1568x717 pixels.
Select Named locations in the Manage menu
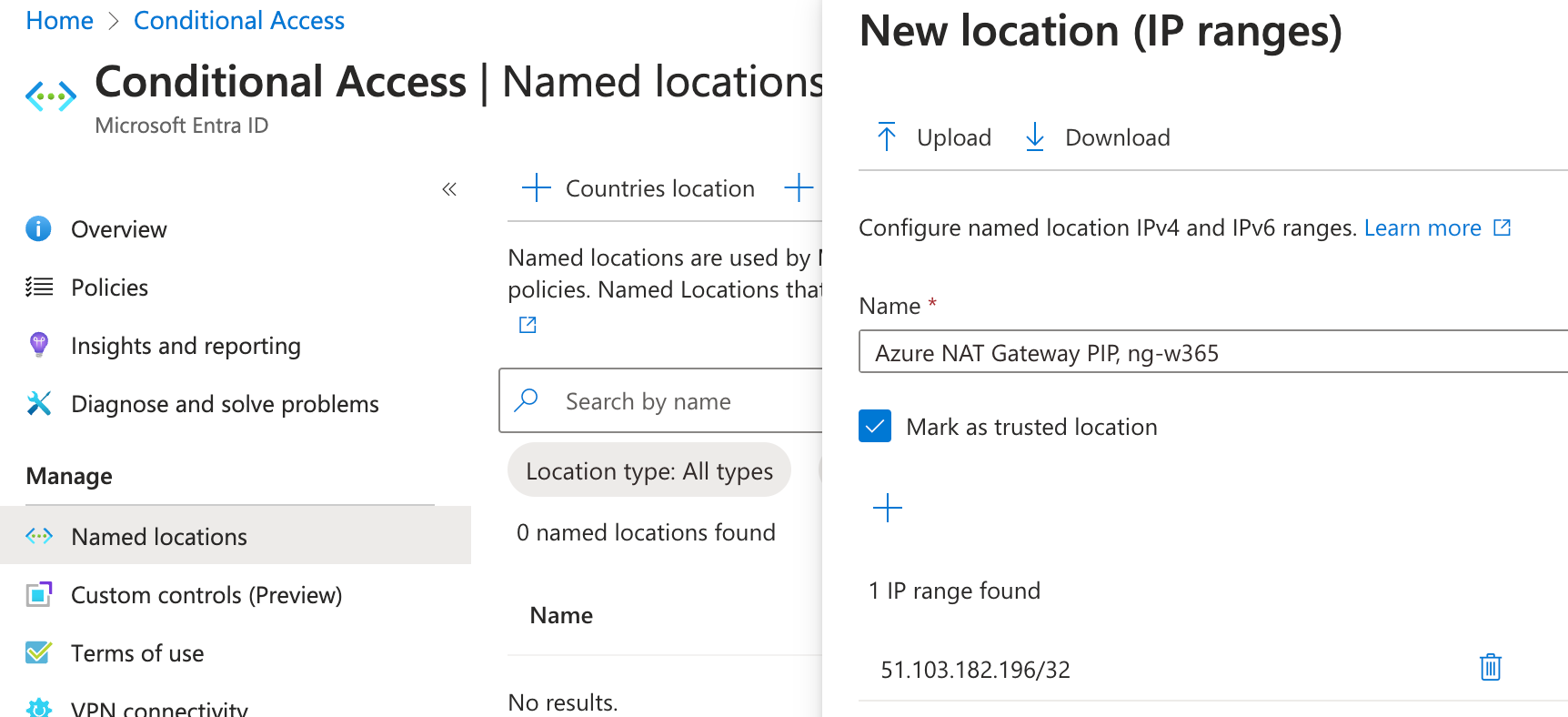pyautogui.click(x=158, y=537)
